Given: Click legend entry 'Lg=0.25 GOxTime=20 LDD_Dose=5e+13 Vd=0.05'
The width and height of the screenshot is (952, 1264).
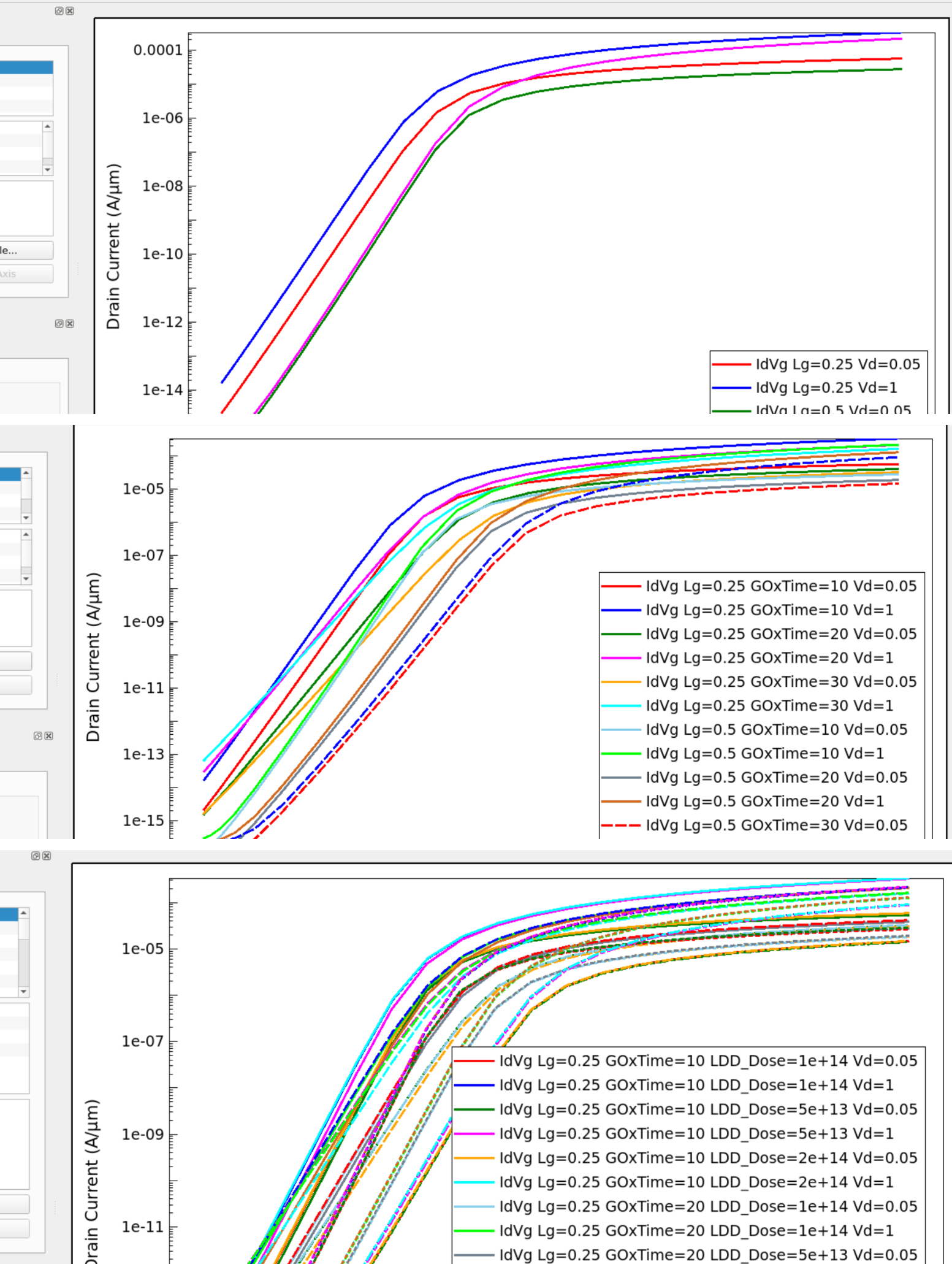Looking at the screenshot, I should 708,1255.
